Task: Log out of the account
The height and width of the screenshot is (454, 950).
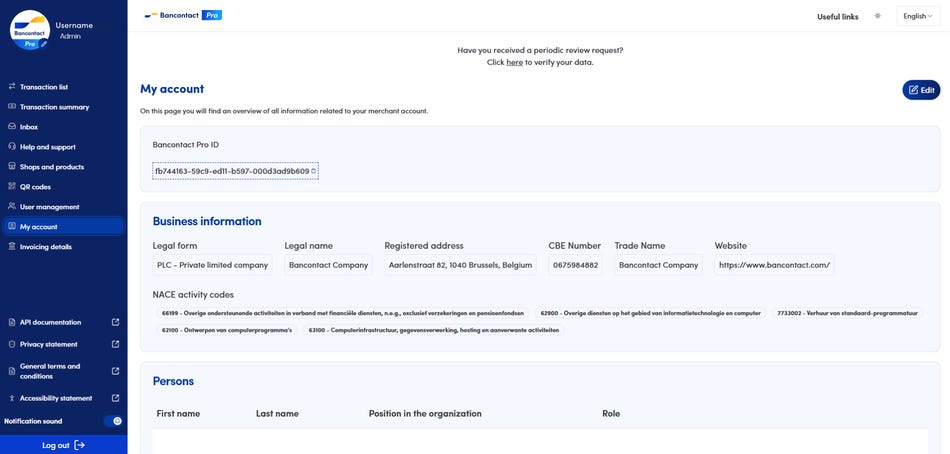Action: click(63, 445)
